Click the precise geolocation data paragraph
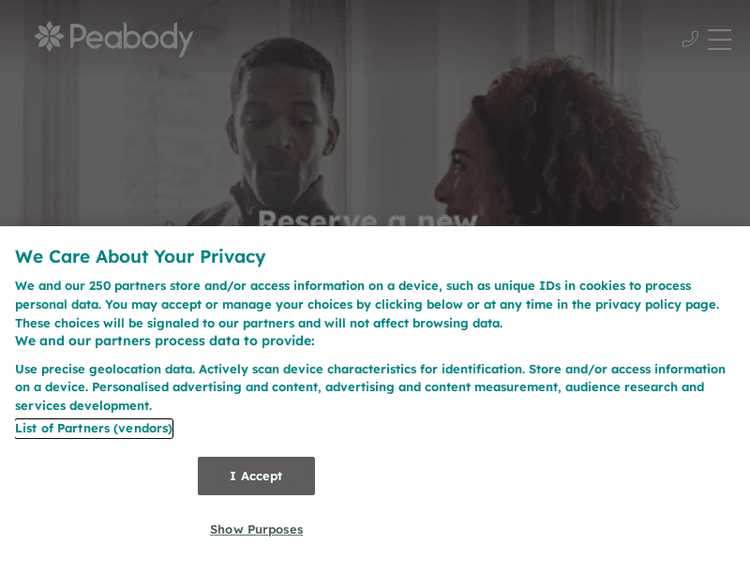 (370, 387)
